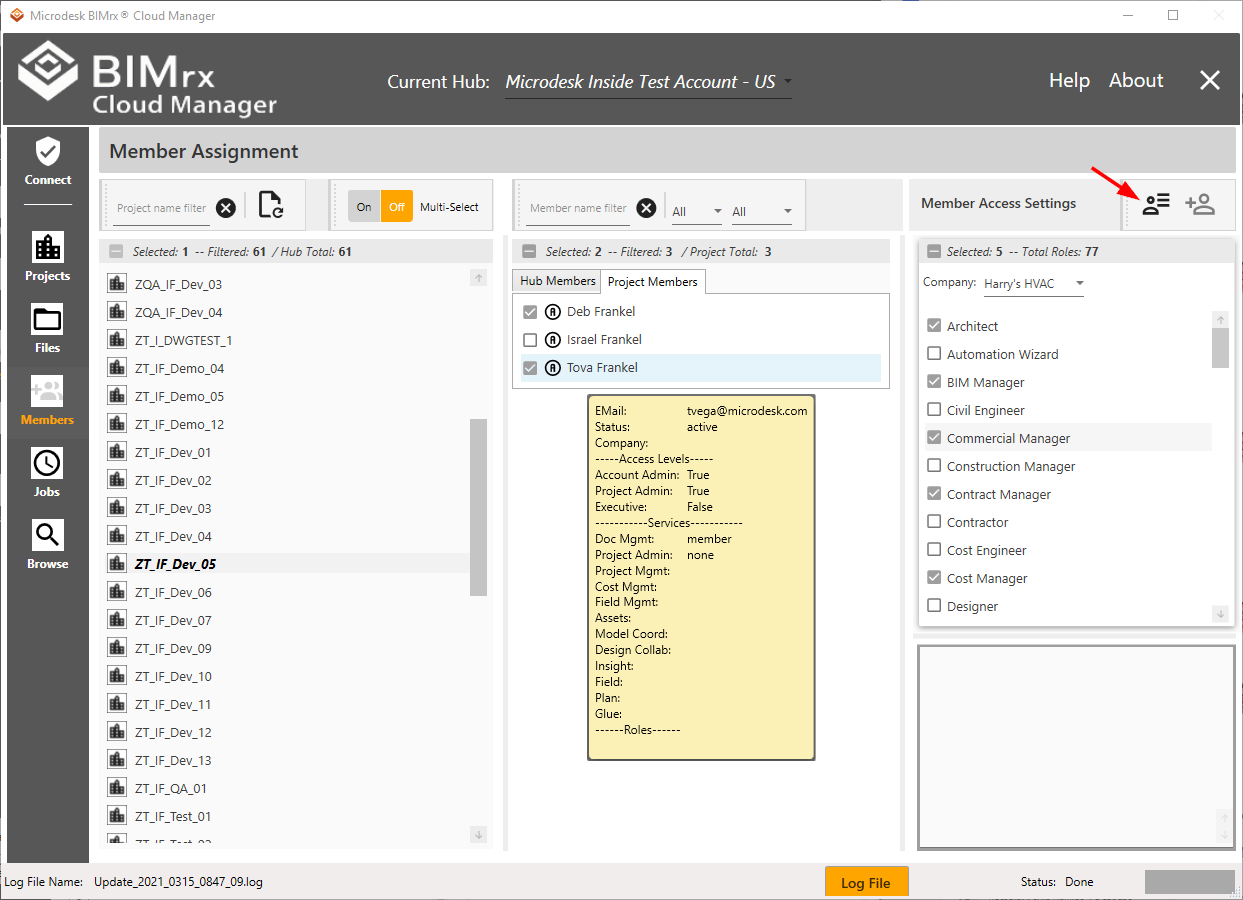This screenshot has width=1243, height=900.
Task: Check the Contractor role
Action: (x=934, y=522)
